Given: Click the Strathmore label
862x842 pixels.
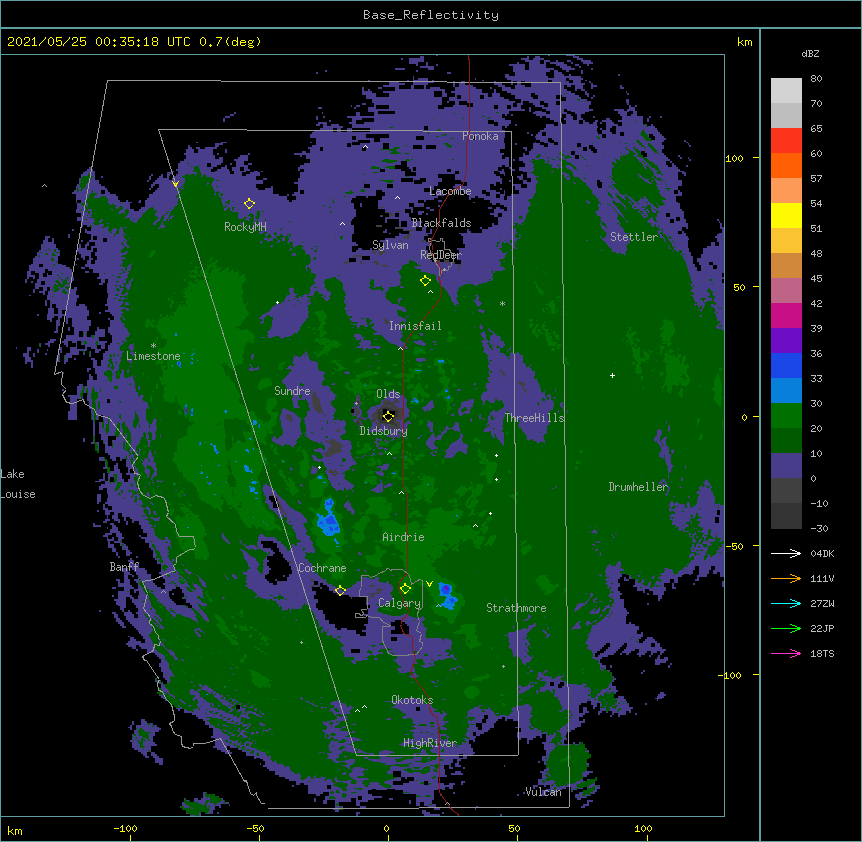Looking at the screenshot, I should click(x=516, y=608).
